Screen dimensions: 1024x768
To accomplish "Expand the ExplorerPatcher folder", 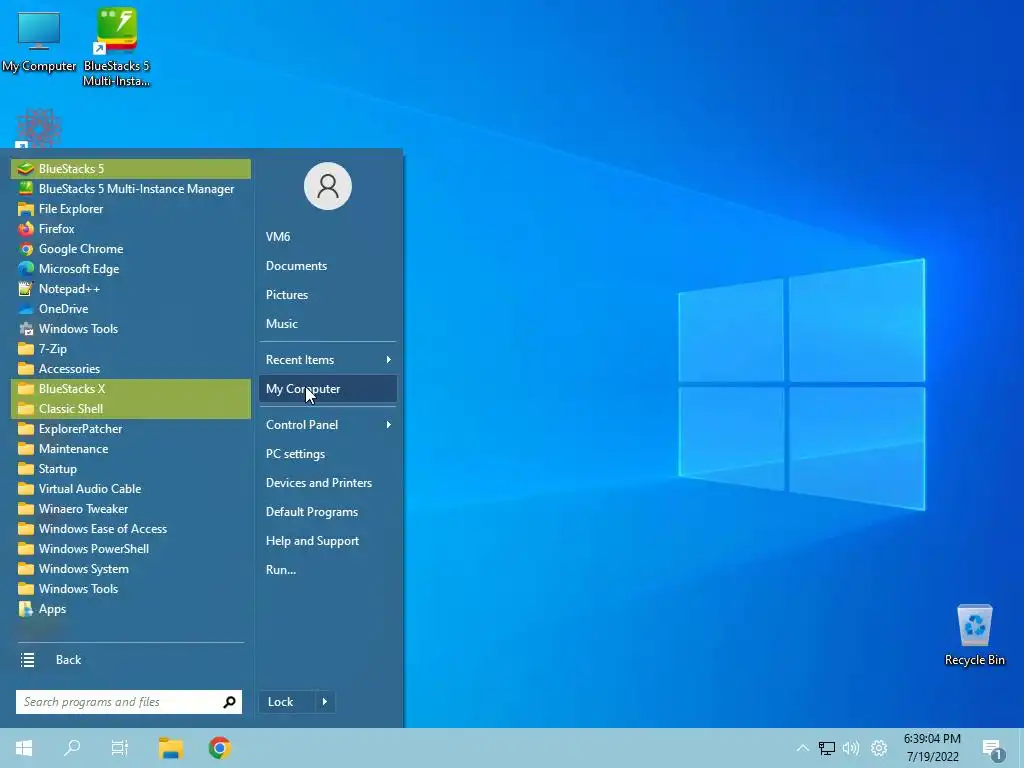I will (x=131, y=429).
